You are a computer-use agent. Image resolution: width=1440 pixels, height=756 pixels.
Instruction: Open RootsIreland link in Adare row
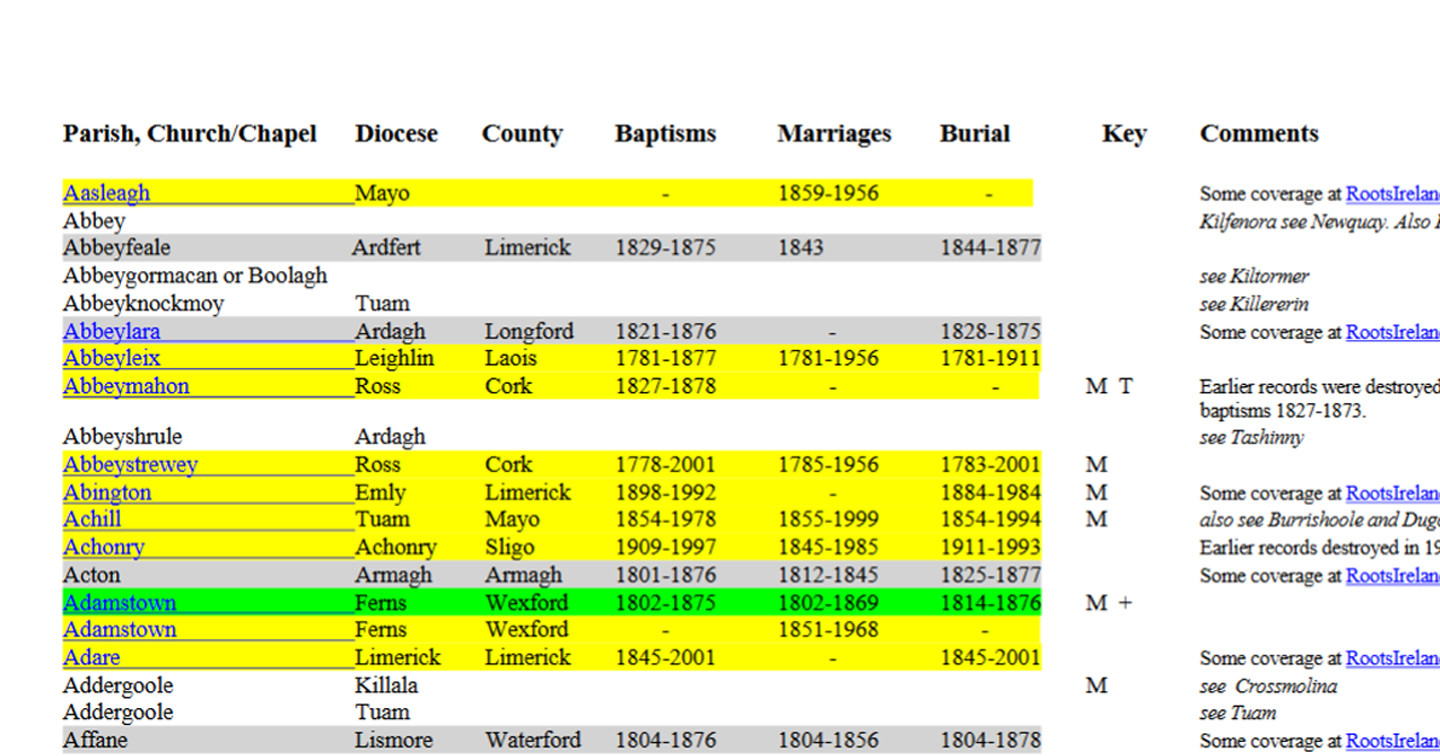pyautogui.click(x=1393, y=658)
